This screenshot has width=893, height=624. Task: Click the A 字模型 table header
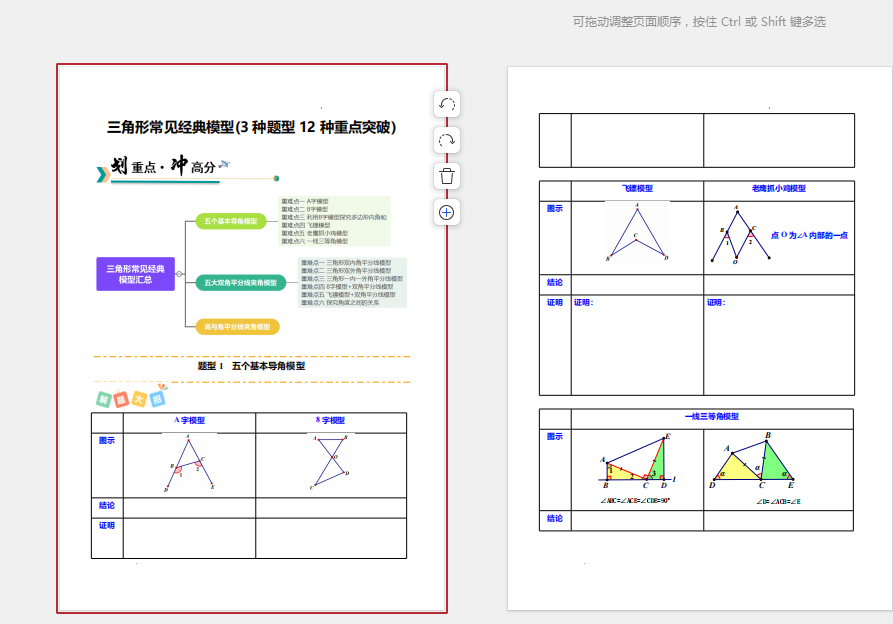click(189, 421)
